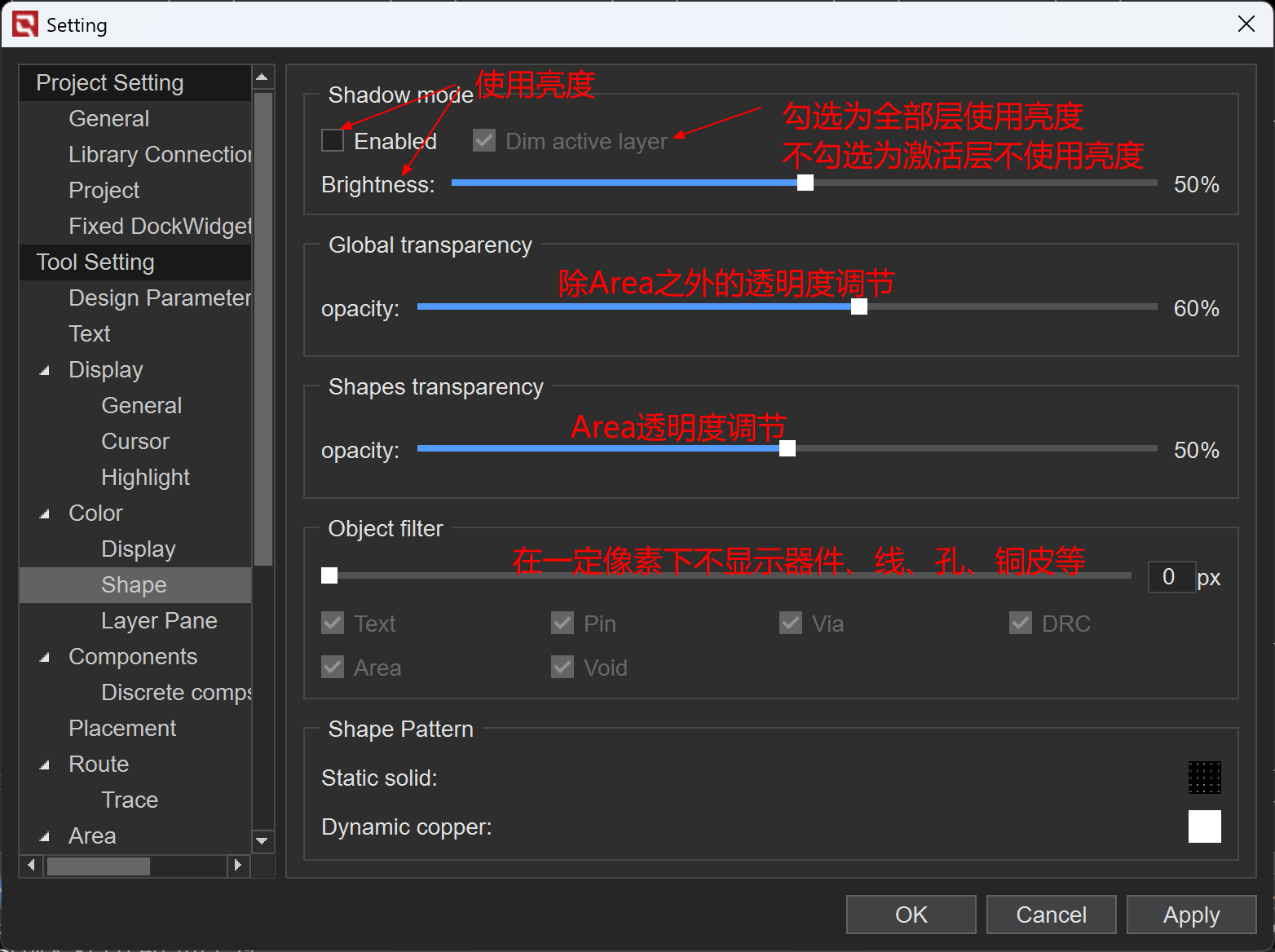The image size is (1275, 952).
Task: Toggle the Dim active layer checkbox
Action: pos(484,141)
